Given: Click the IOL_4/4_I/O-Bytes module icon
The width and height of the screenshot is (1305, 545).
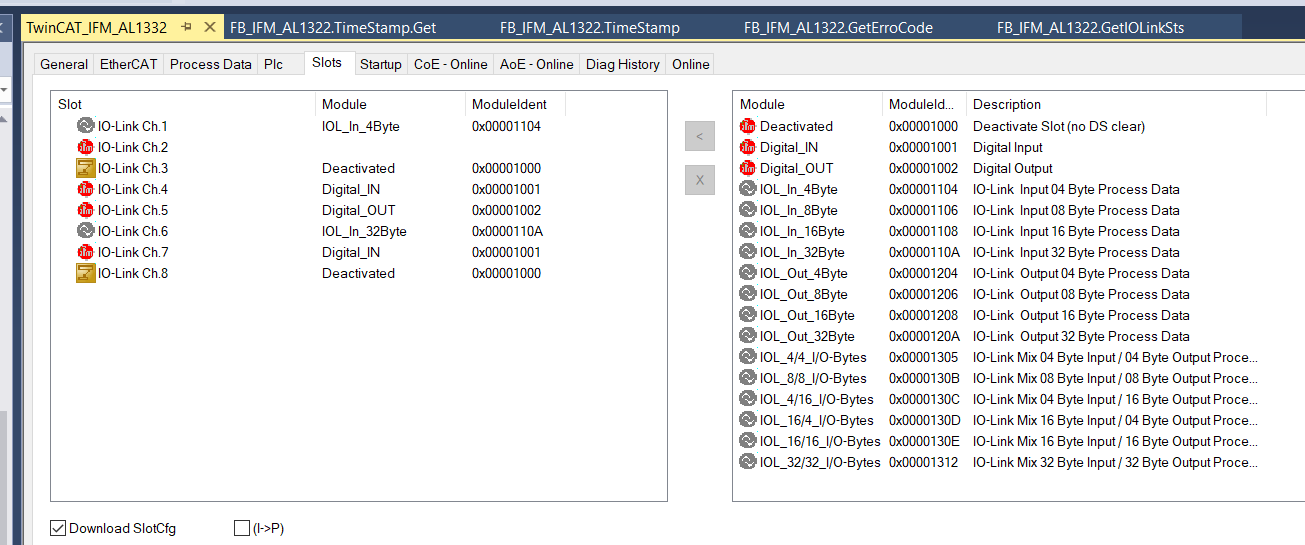Looking at the screenshot, I should [748, 357].
